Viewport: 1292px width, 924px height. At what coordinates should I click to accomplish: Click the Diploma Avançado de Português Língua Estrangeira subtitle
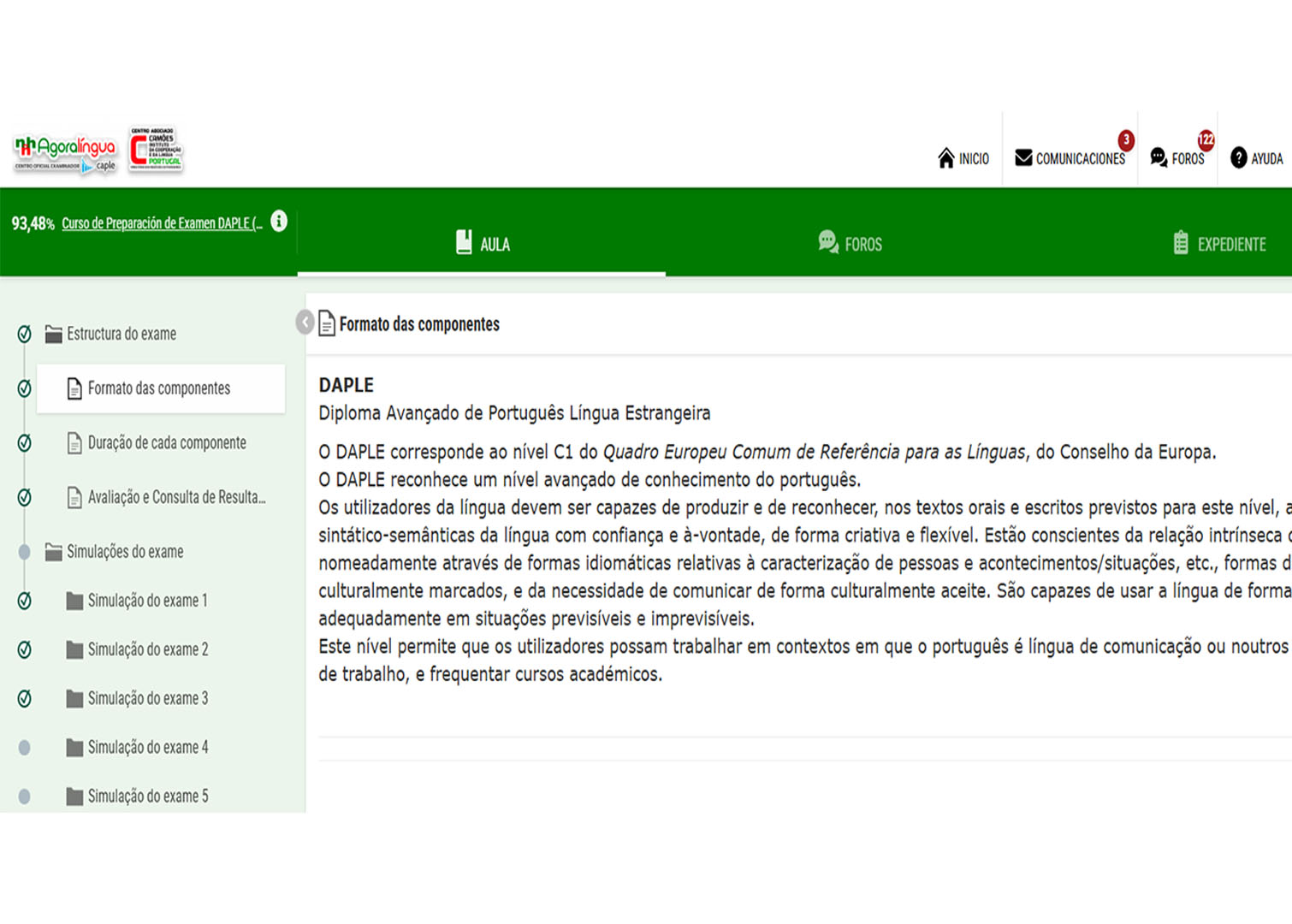pos(514,413)
